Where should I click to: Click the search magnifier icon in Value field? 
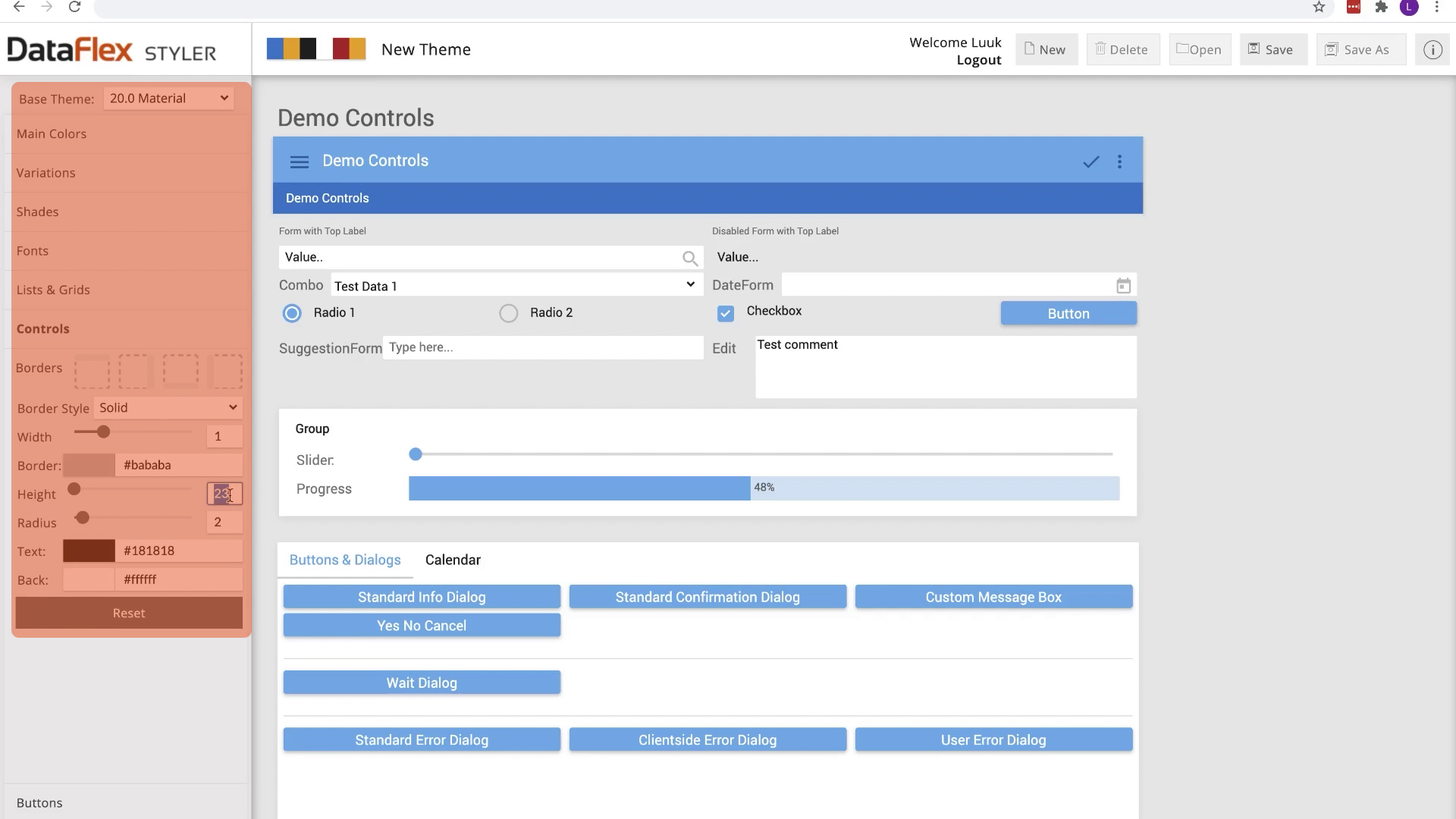(689, 259)
